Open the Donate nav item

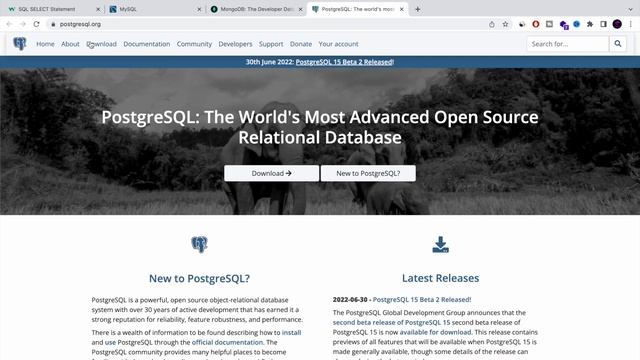[301, 44]
